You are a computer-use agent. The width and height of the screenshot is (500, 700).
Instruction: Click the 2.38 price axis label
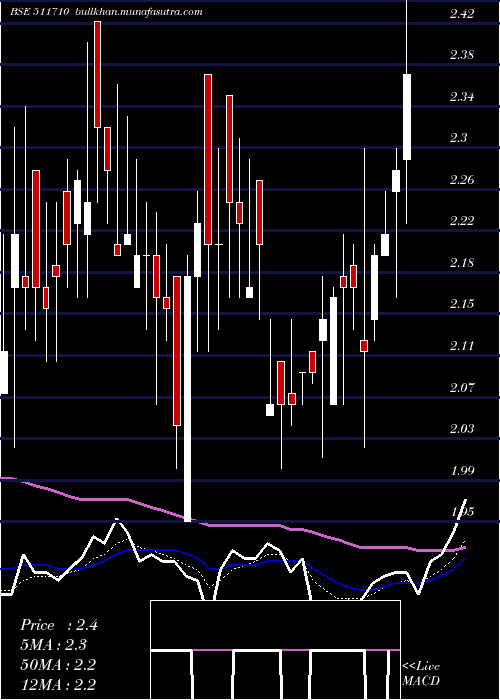[462, 55]
